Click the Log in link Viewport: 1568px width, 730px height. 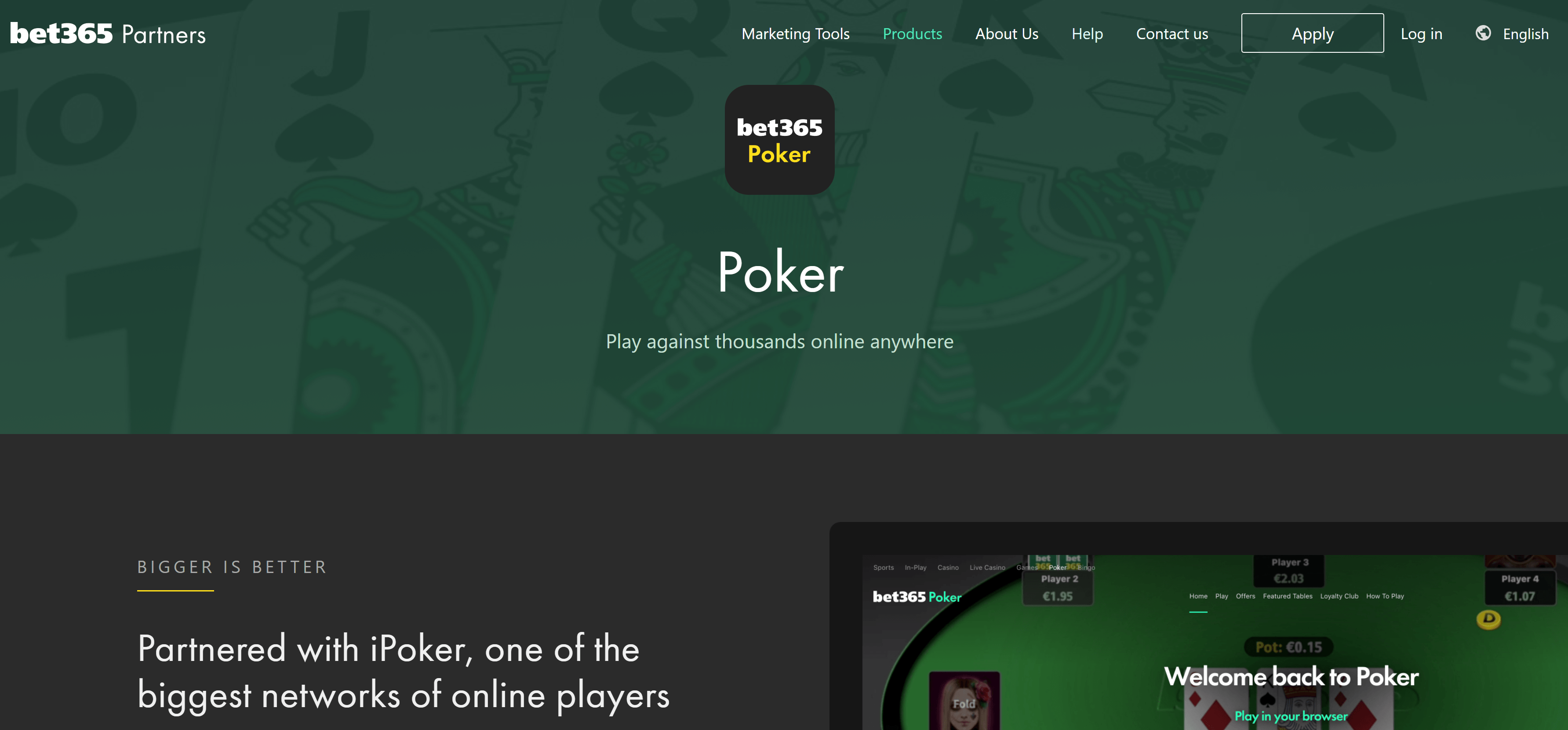pyautogui.click(x=1421, y=34)
